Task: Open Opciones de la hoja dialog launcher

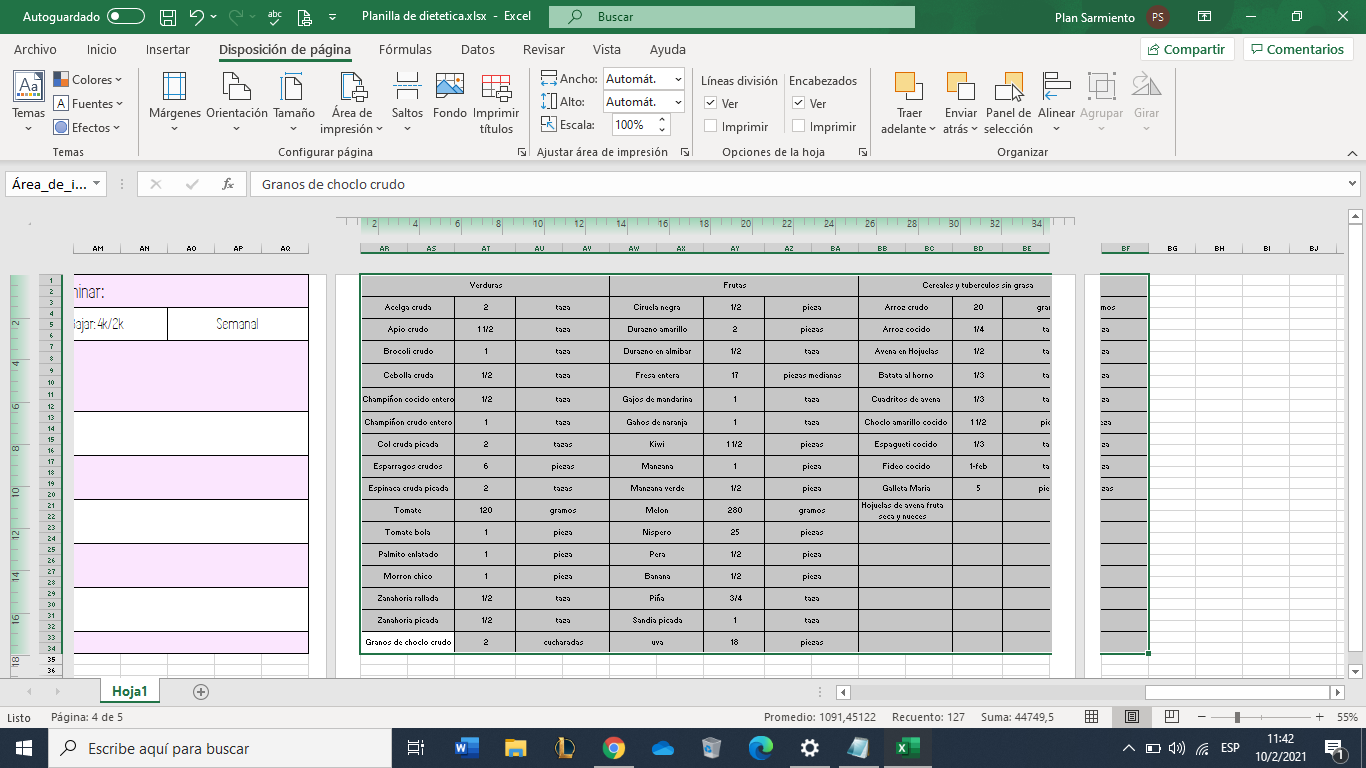Action: coord(862,152)
